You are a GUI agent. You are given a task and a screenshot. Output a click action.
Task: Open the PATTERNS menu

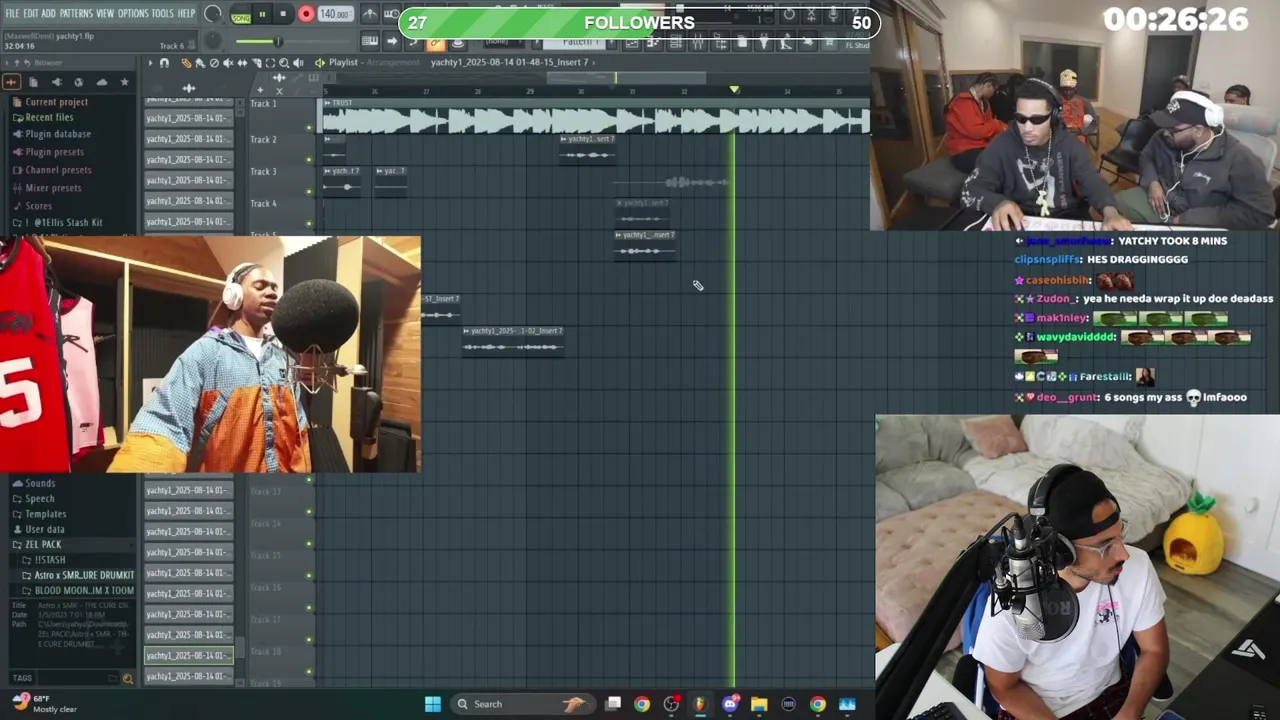click(x=76, y=14)
